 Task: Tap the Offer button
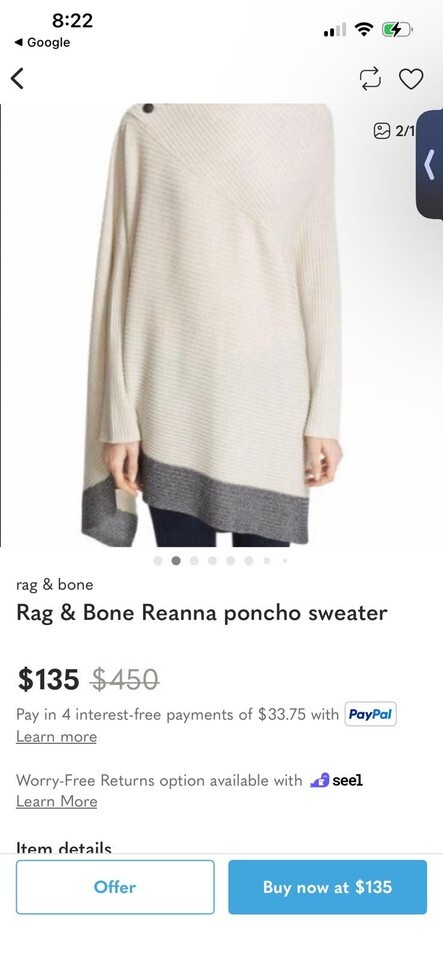pos(115,887)
